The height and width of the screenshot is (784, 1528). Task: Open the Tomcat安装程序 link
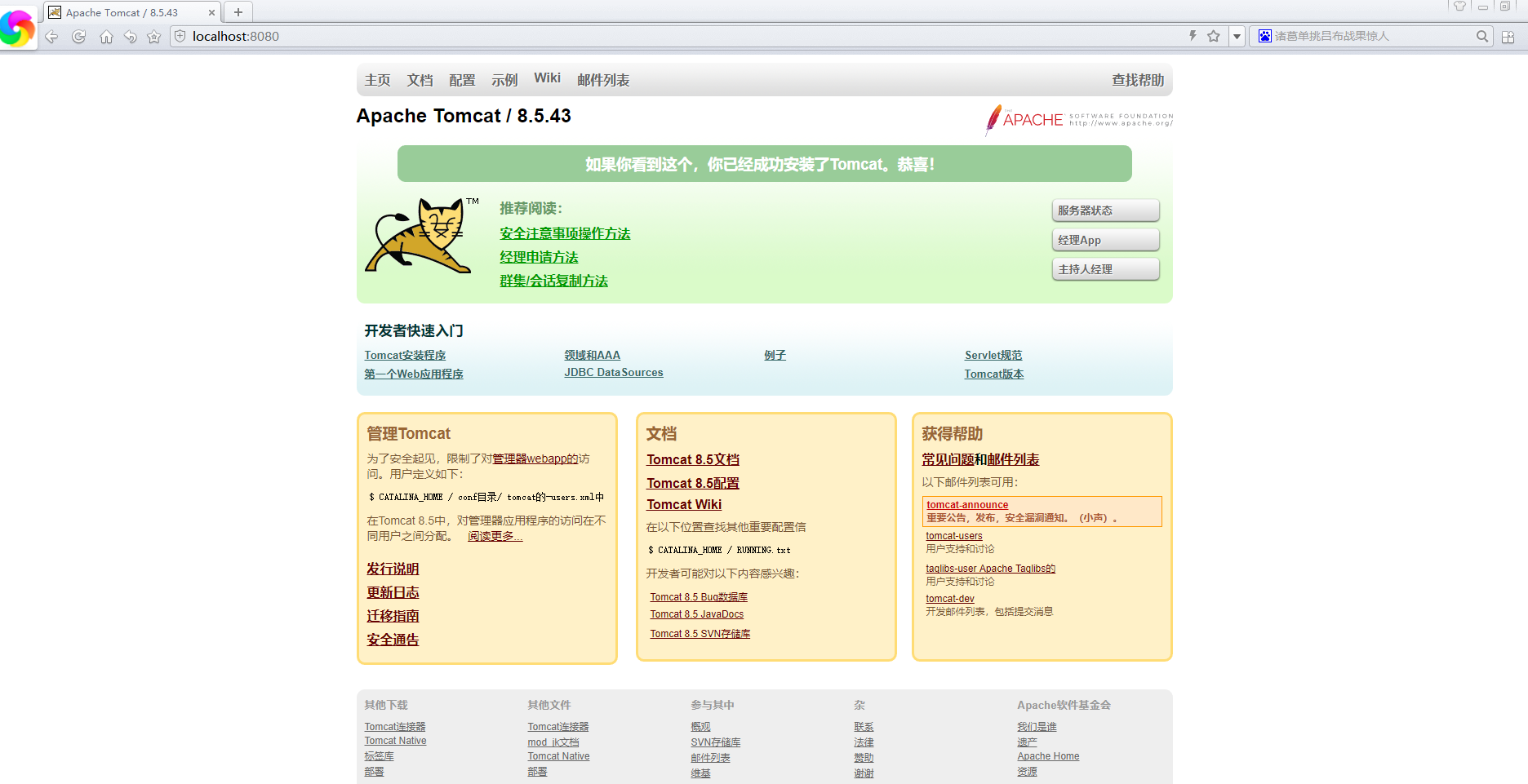(405, 356)
